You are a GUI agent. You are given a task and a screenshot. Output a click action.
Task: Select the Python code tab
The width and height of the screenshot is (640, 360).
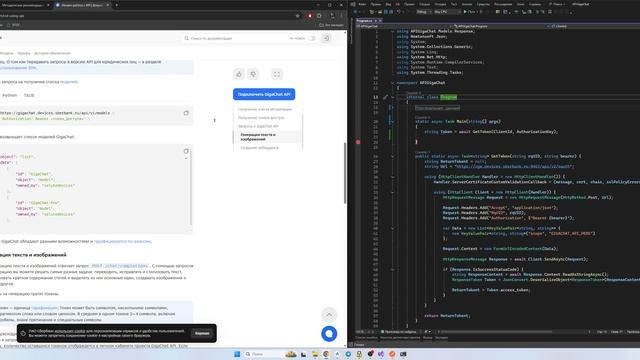click(10, 96)
